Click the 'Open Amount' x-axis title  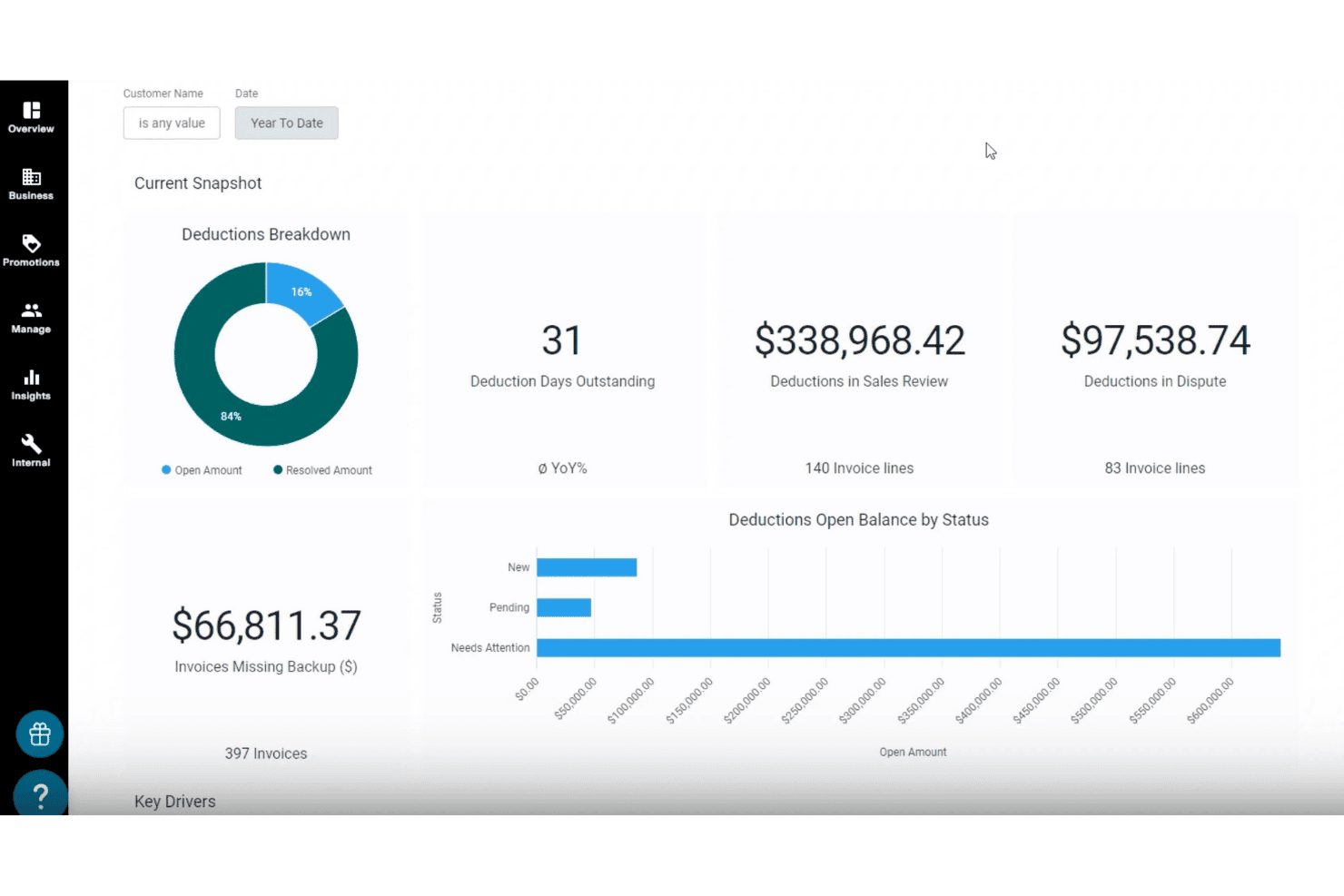tap(913, 753)
